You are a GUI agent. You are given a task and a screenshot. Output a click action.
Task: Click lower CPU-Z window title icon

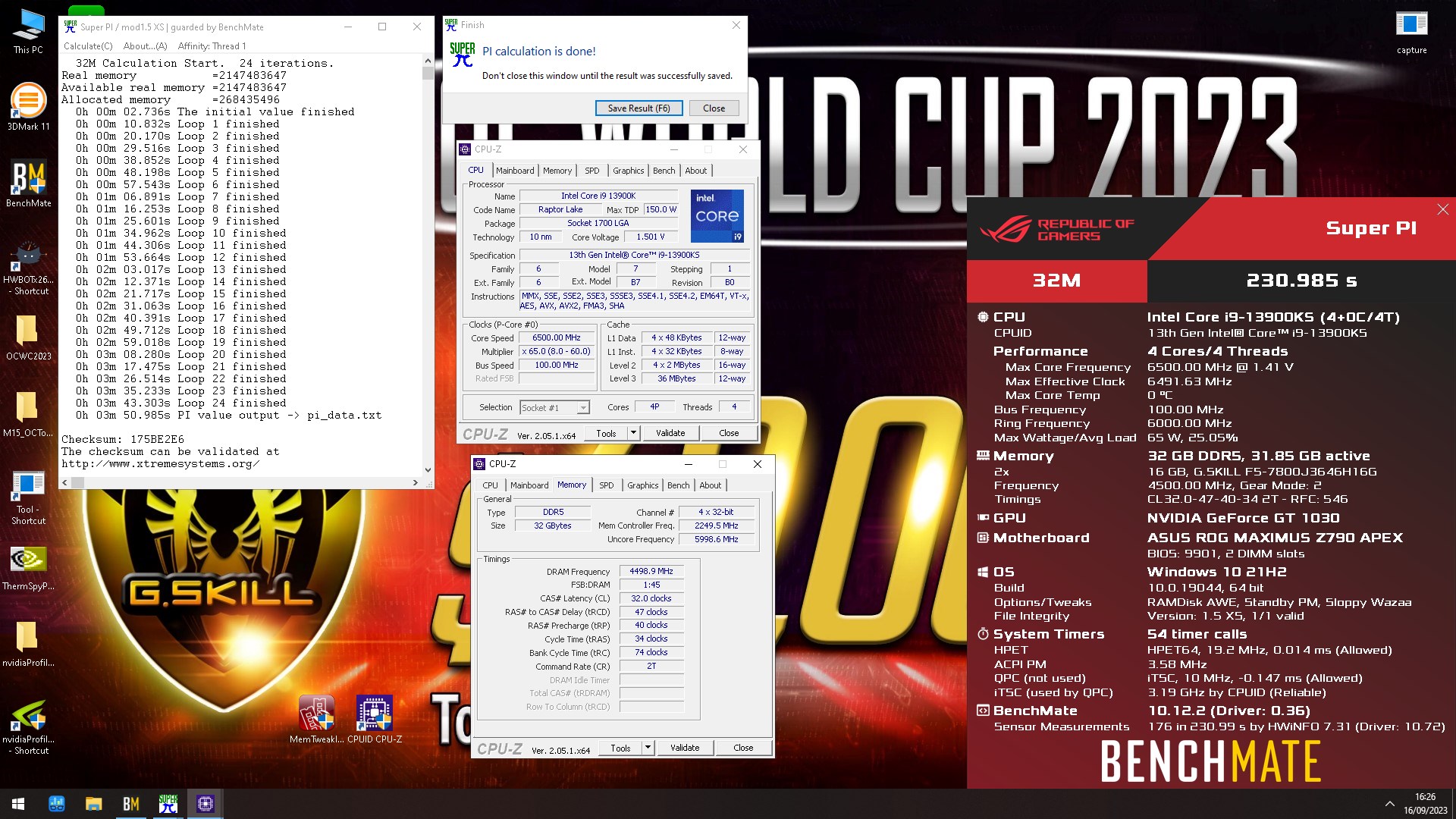point(479,464)
